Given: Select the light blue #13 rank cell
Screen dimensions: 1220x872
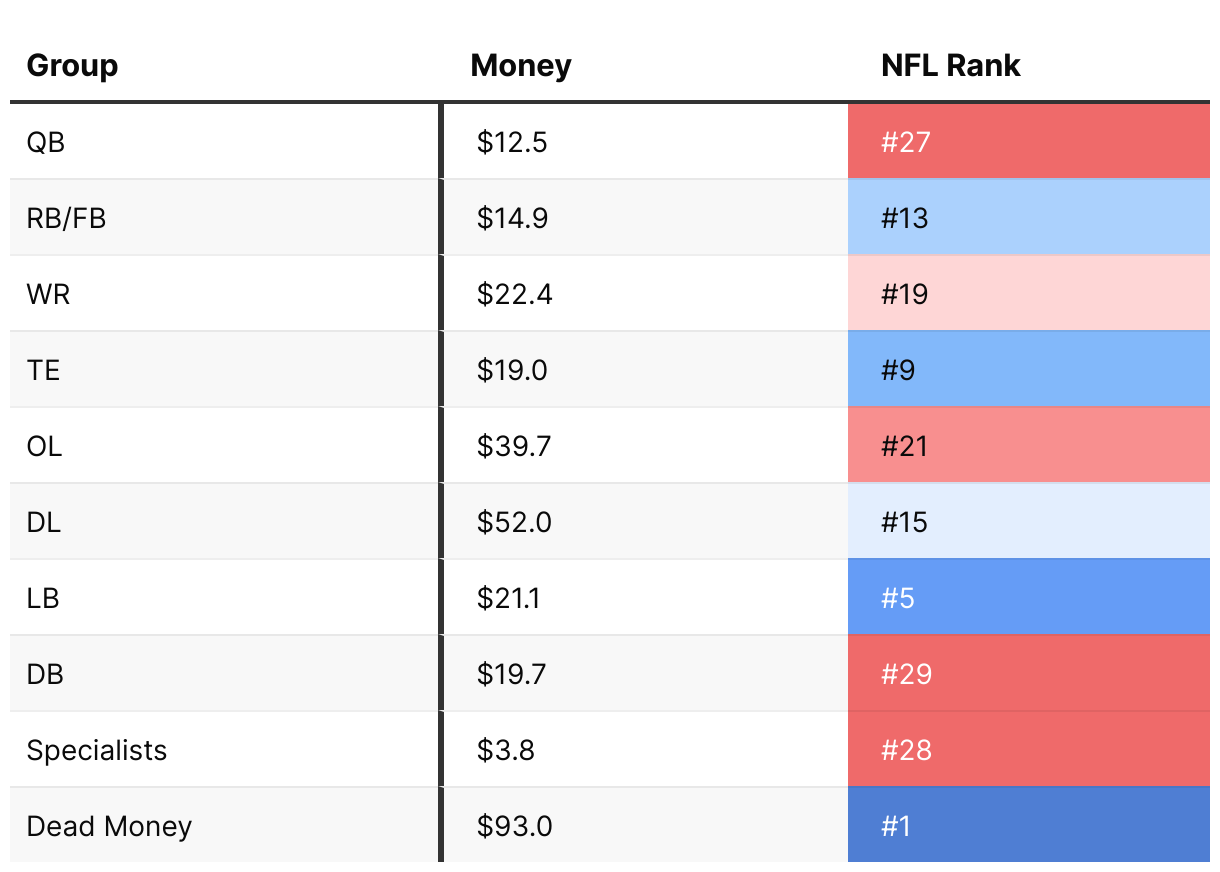Looking at the screenshot, I should point(1028,218).
